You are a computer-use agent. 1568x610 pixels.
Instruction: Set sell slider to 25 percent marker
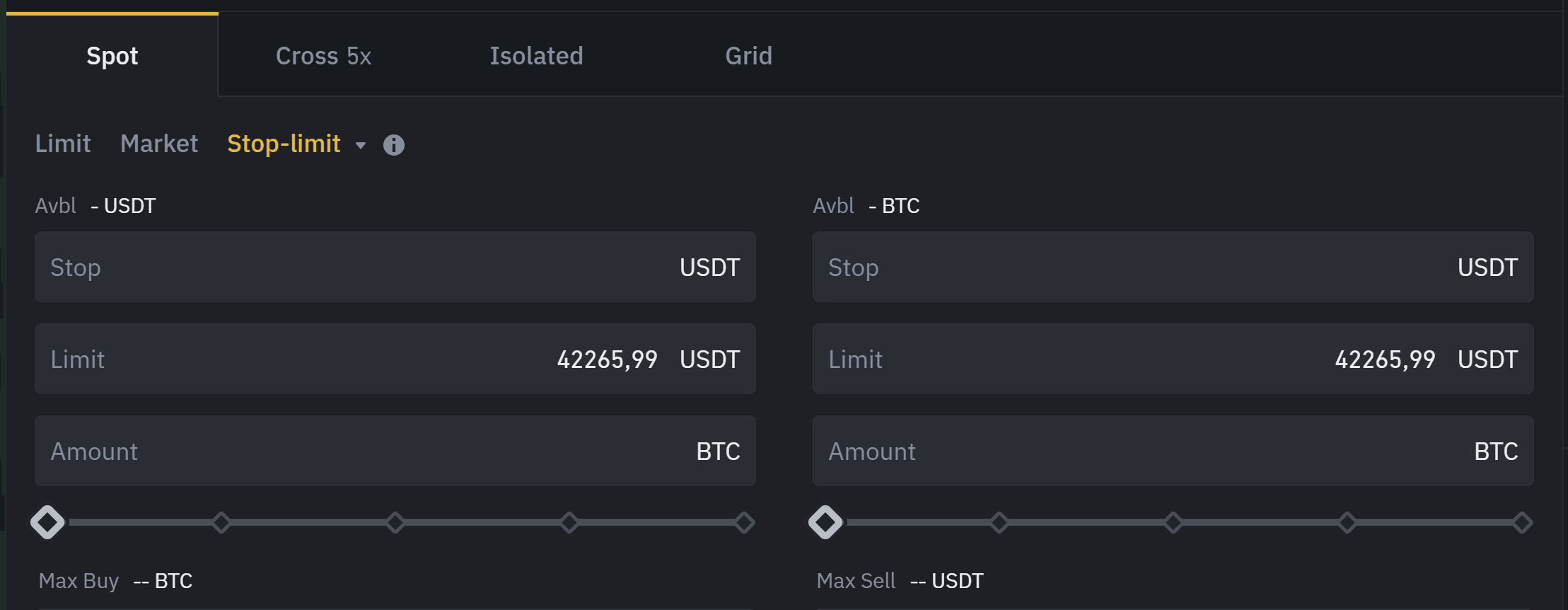point(999,522)
